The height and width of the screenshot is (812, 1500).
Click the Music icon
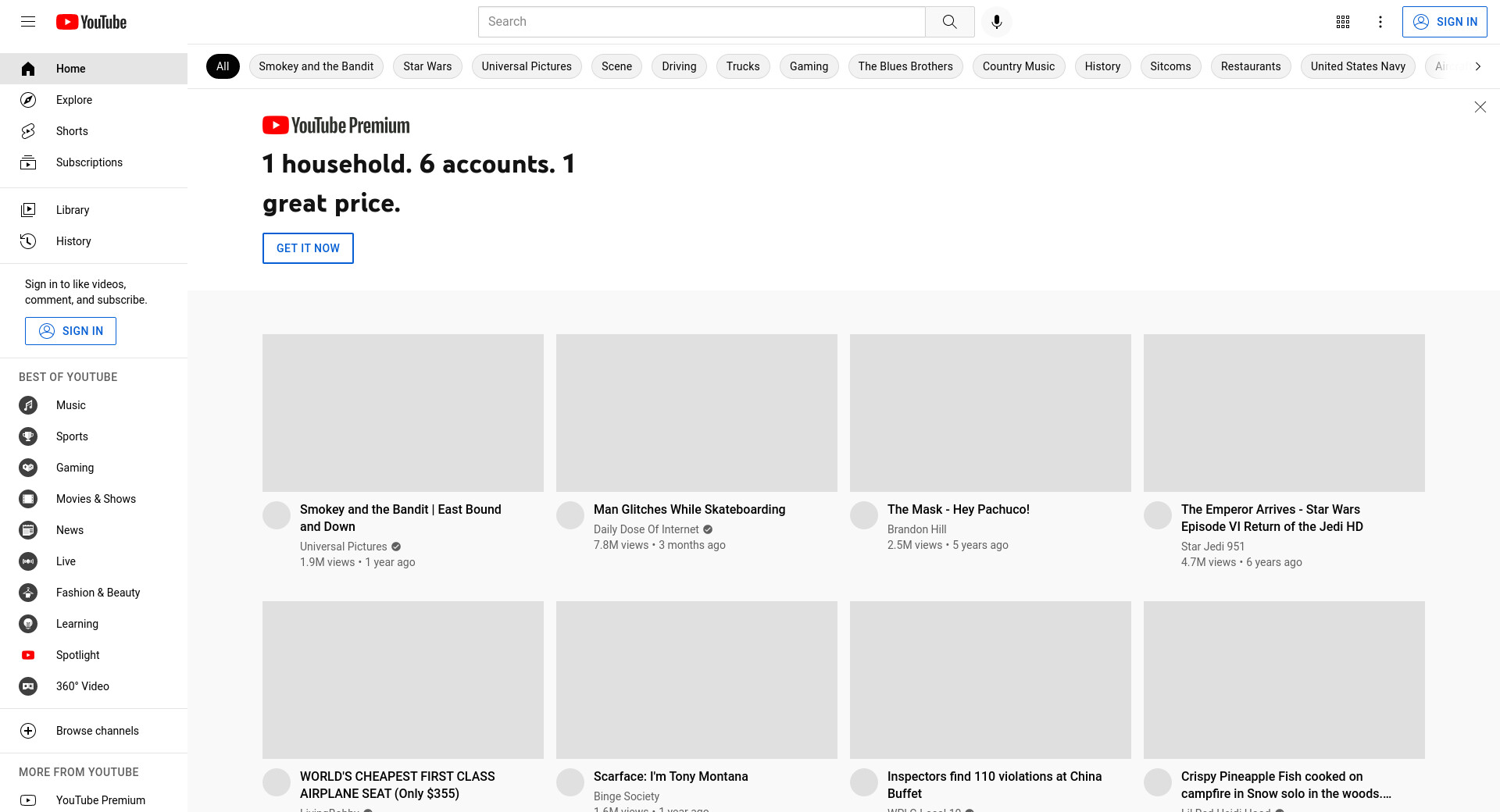click(x=28, y=405)
